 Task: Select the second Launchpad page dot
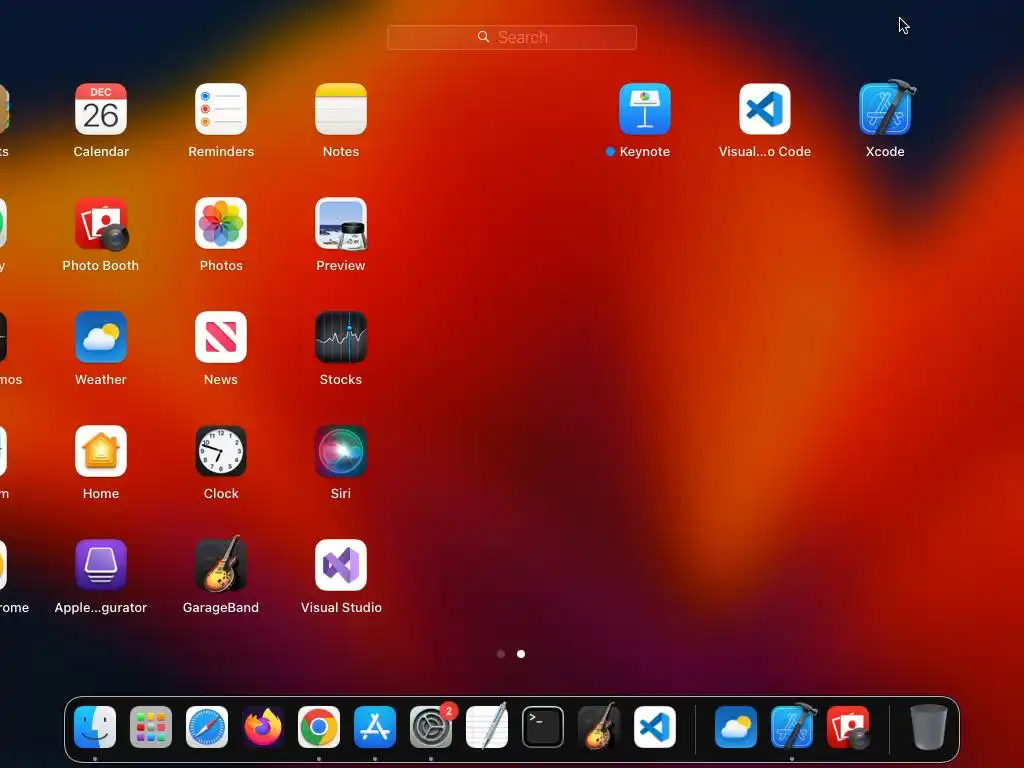521,654
